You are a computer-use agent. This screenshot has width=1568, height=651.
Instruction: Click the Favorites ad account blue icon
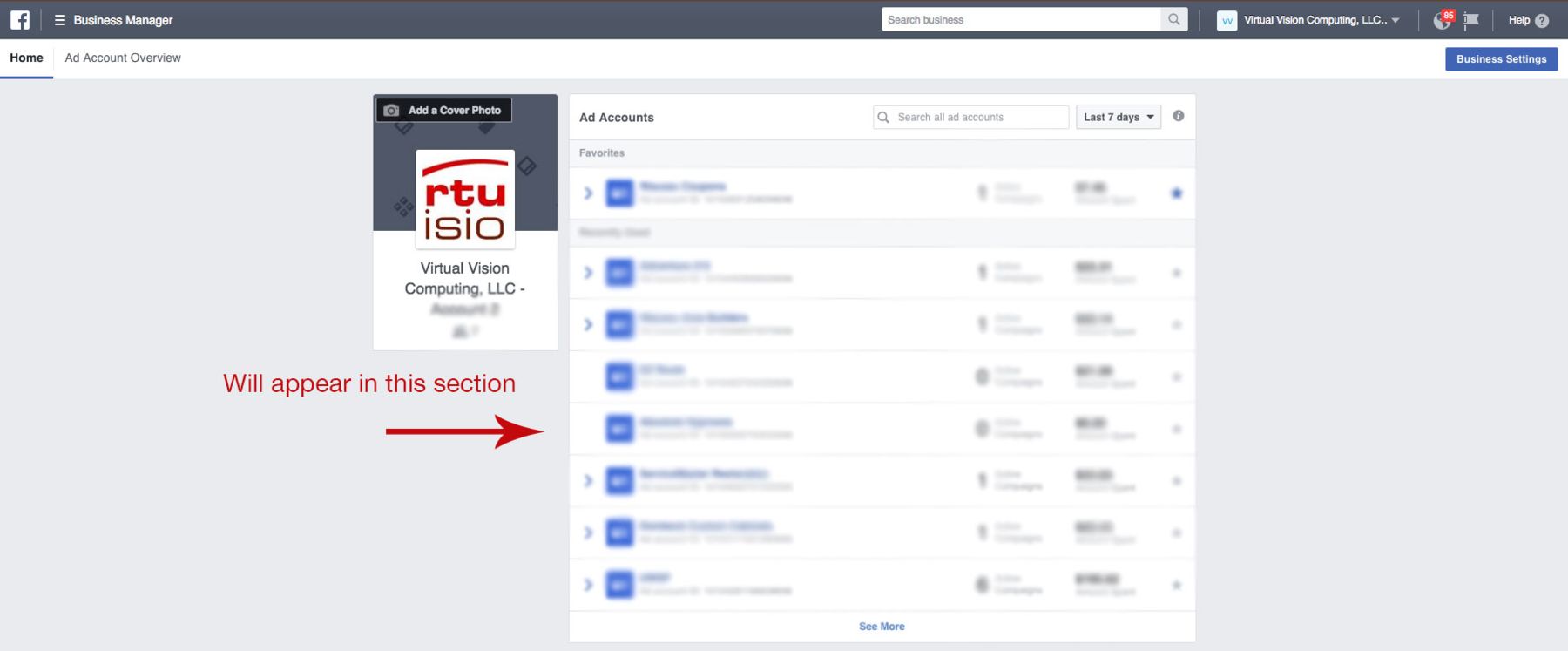pyautogui.click(x=619, y=193)
